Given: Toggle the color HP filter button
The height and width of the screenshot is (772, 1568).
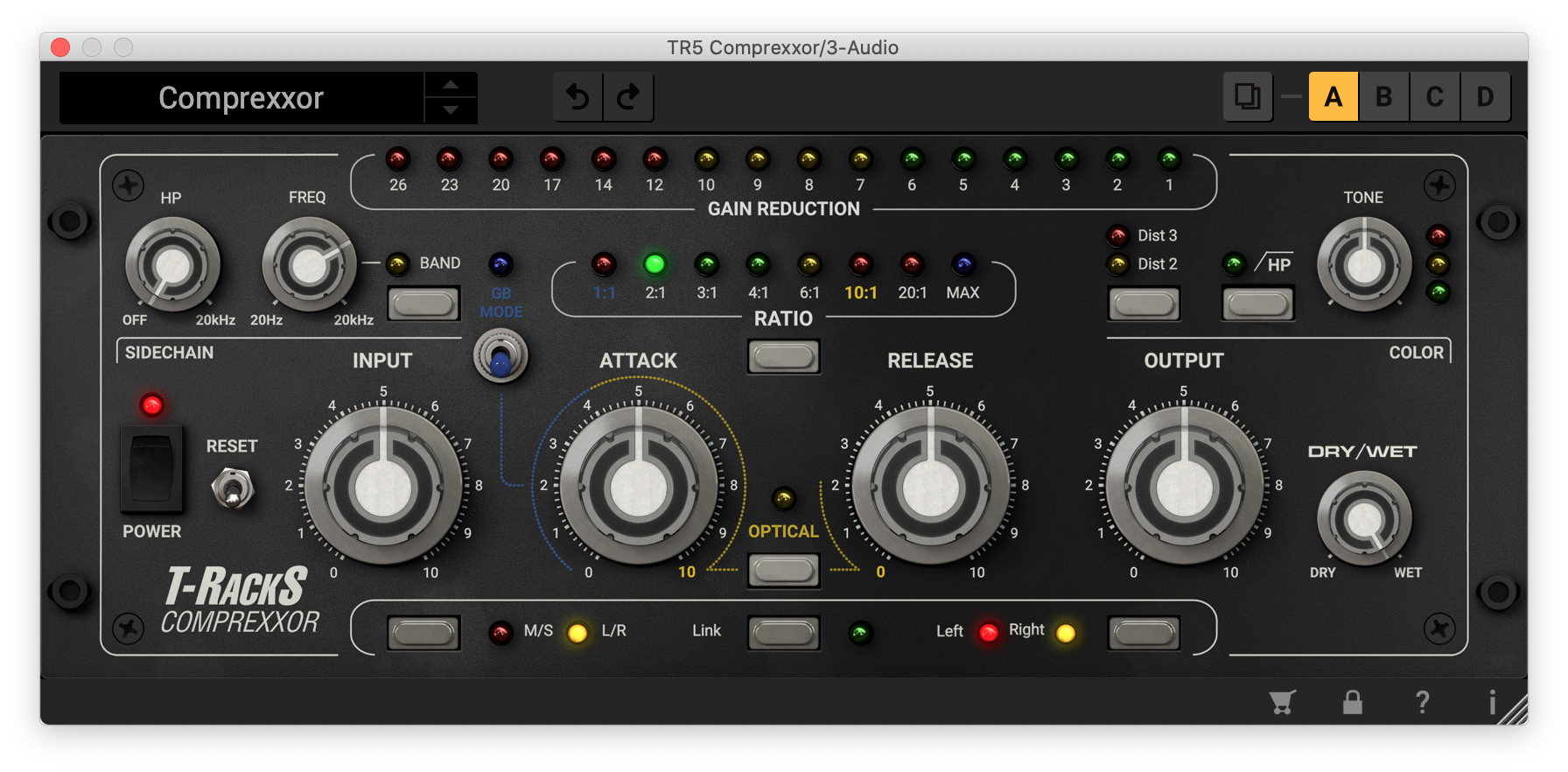Looking at the screenshot, I should [1257, 304].
